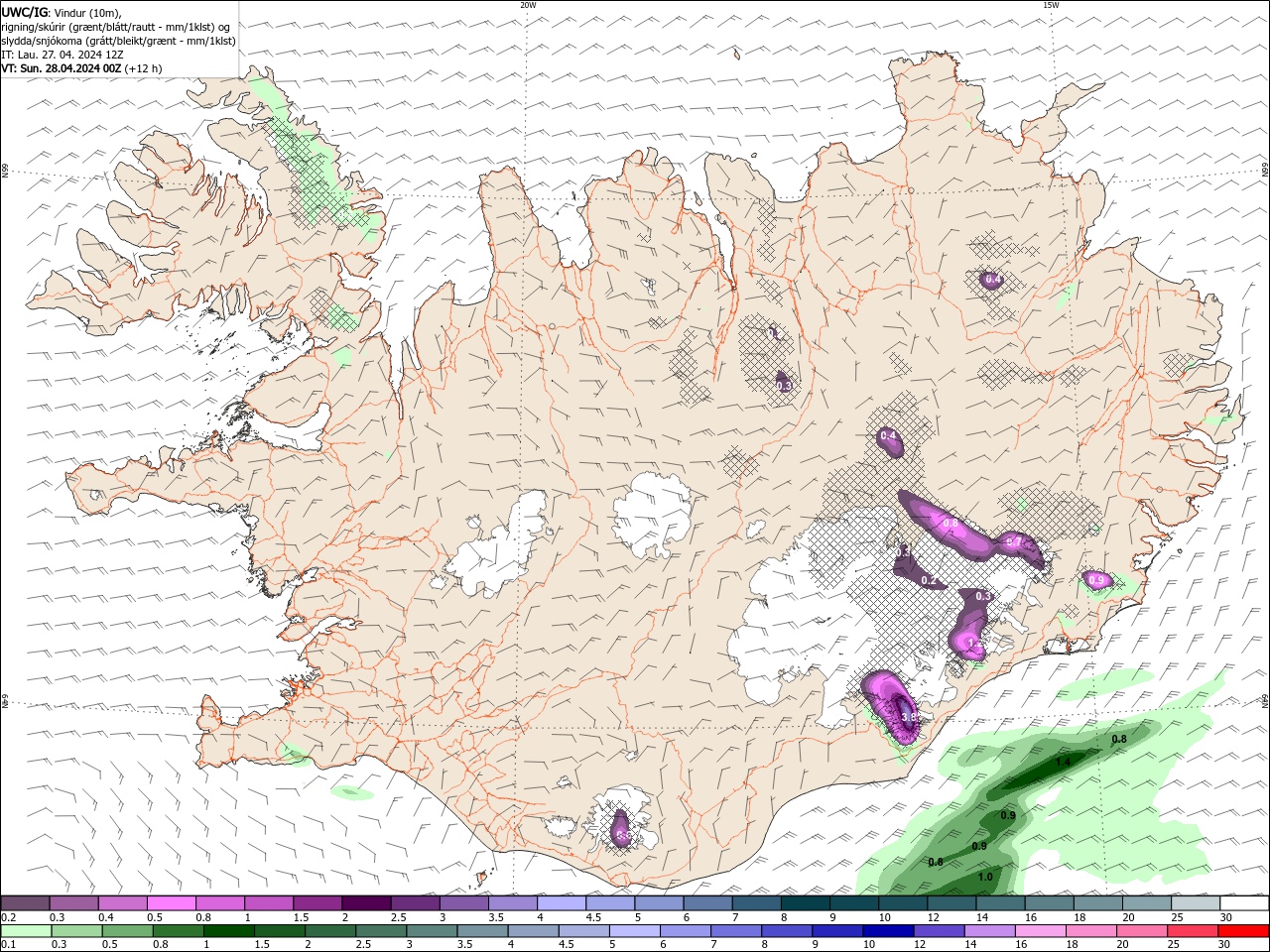Select the 'VT: Sun. 28.04.2024 00Z (+12 h)' line
This screenshot has width=1270, height=952.
pos(81,68)
